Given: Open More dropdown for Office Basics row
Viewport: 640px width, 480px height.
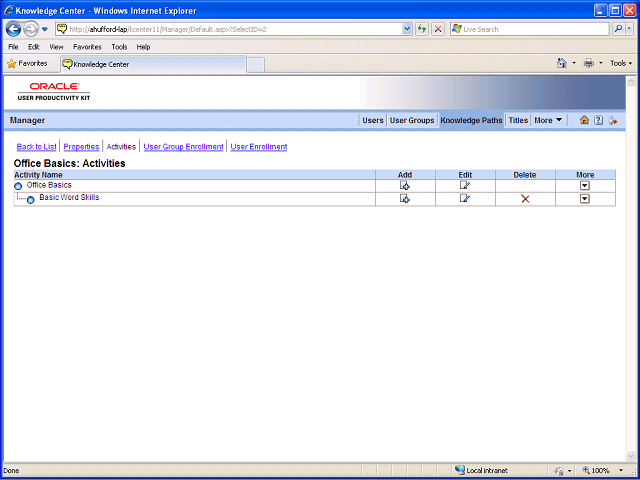Looking at the screenshot, I should tap(585, 186).
